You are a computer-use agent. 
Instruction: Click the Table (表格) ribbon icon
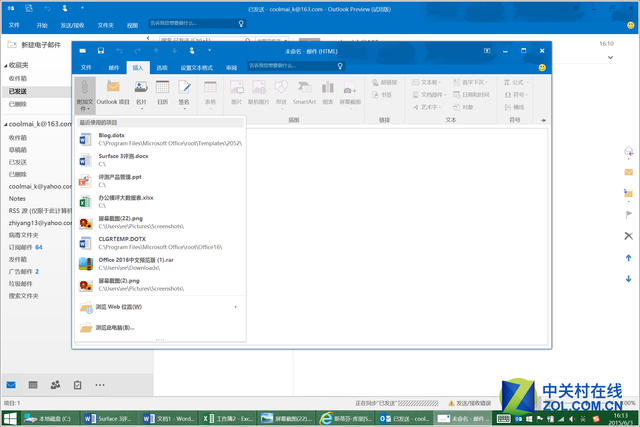click(210, 93)
